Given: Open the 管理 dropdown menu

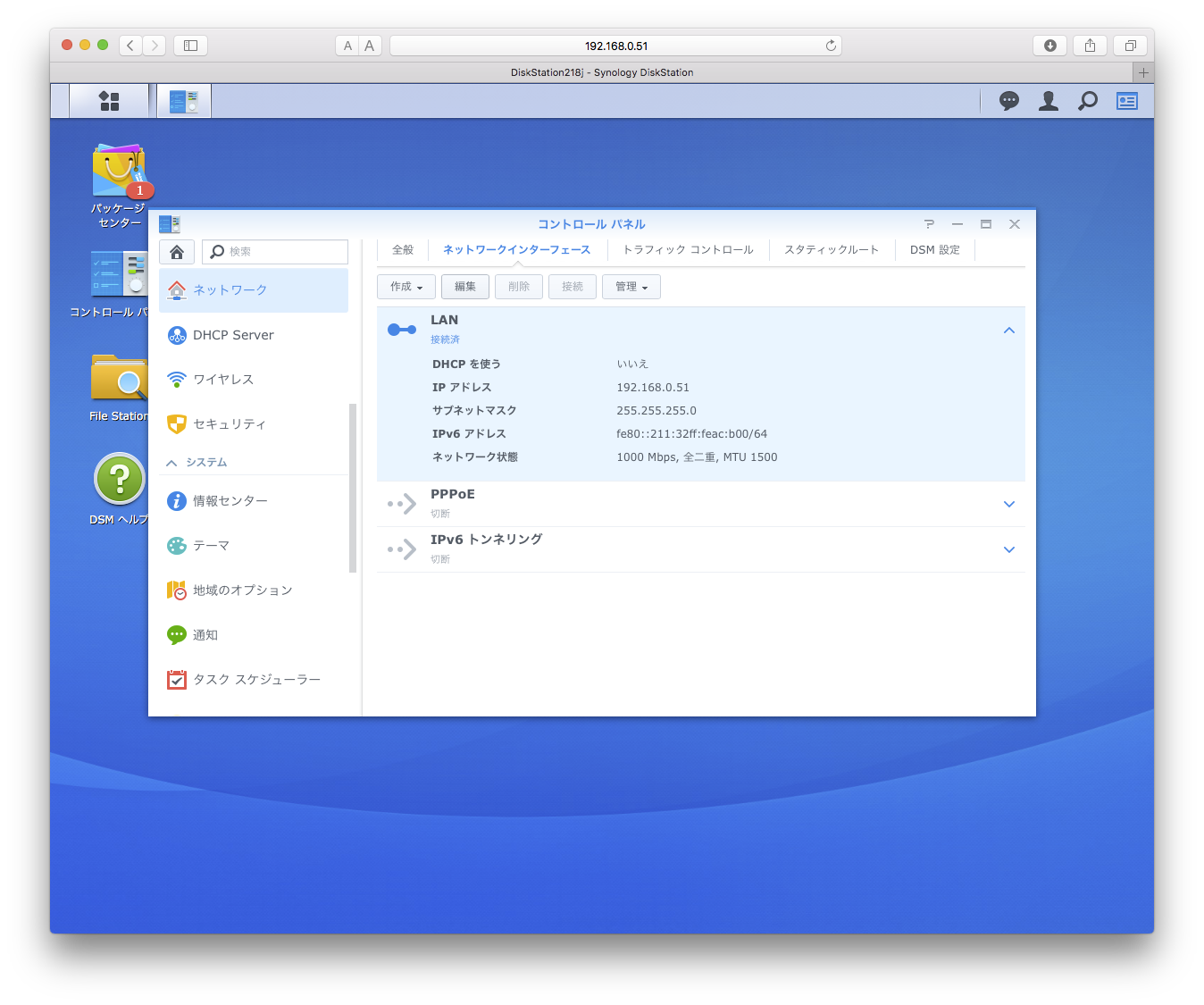Looking at the screenshot, I should click(x=631, y=287).
